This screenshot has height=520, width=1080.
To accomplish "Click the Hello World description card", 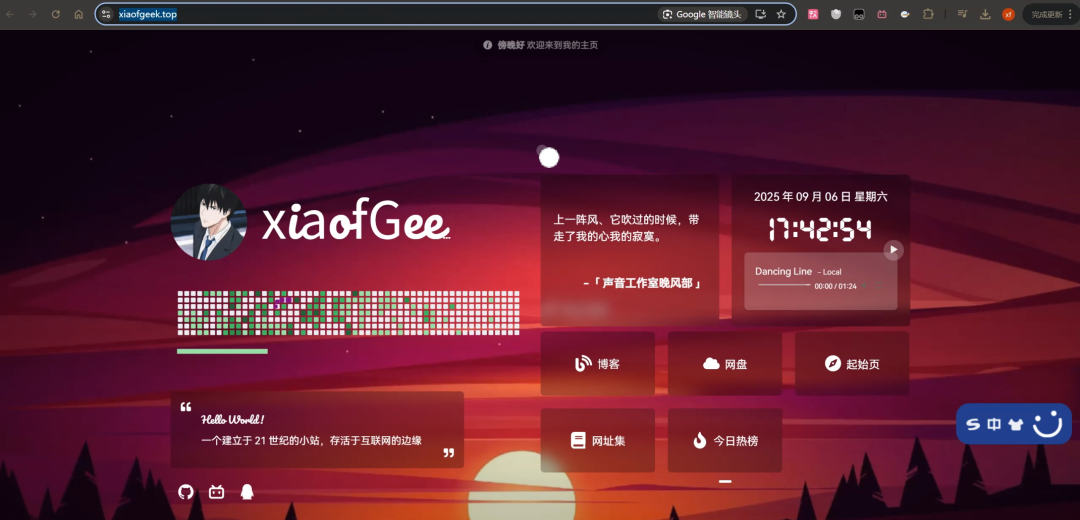I will (x=318, y=430).
